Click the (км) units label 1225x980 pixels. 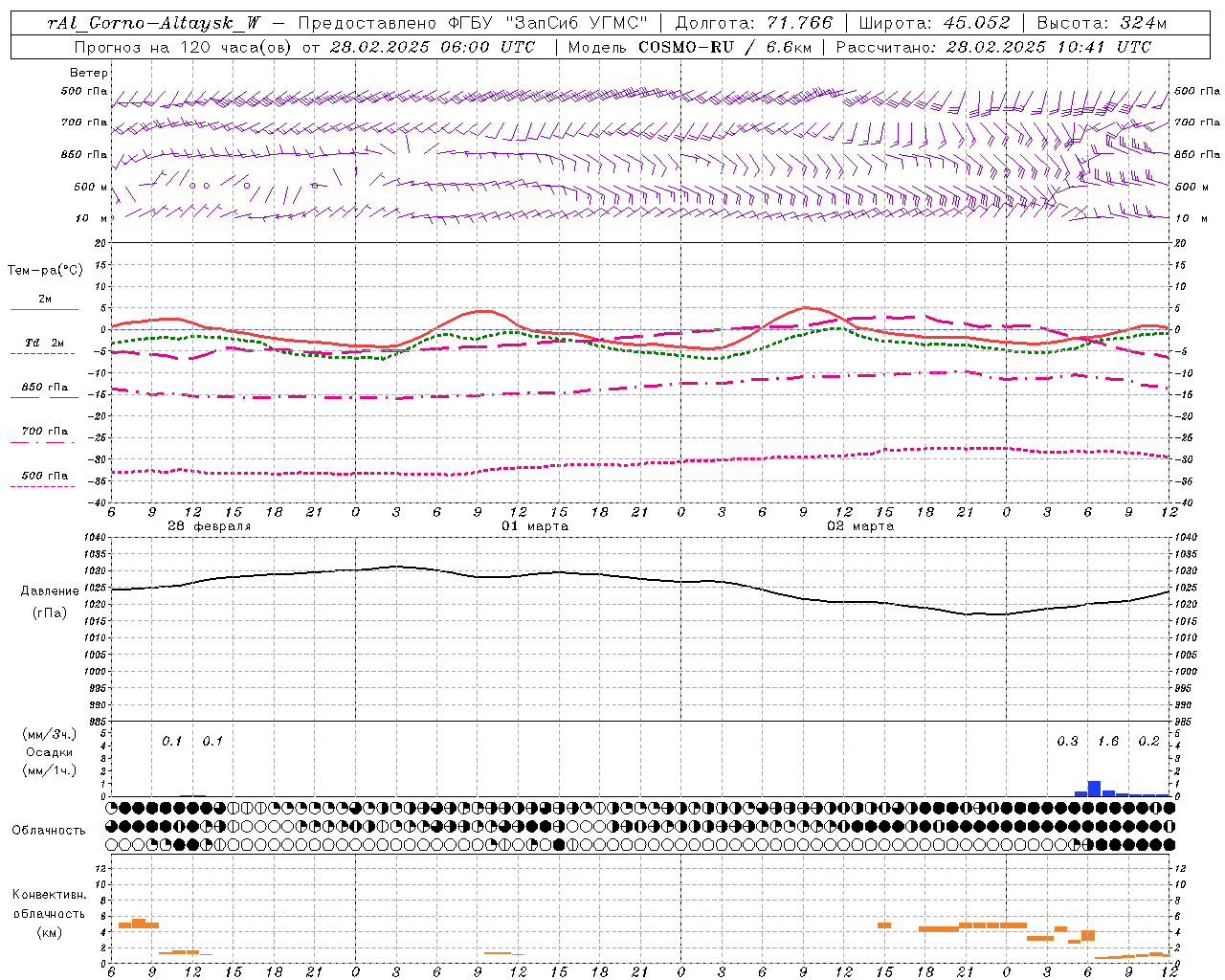[50, 932]
